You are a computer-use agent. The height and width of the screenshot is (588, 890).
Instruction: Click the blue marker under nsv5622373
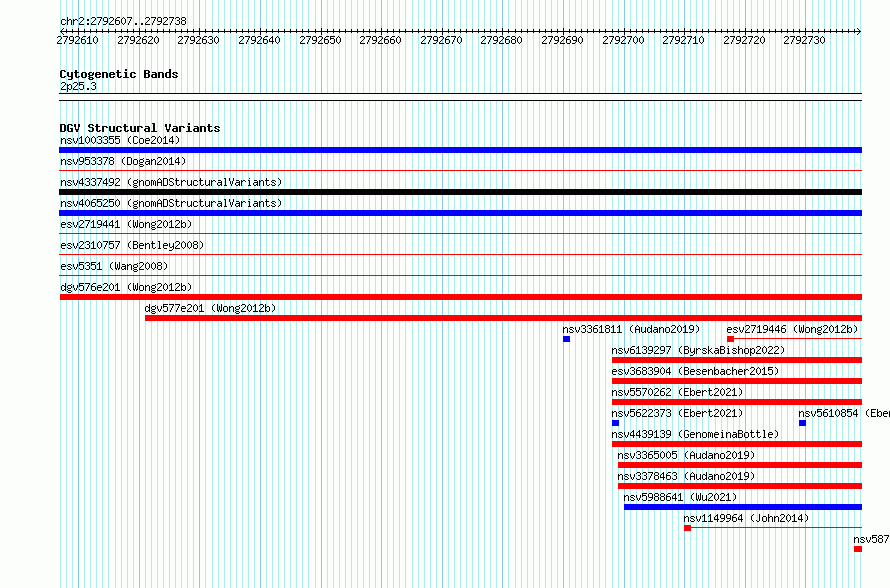615,423
